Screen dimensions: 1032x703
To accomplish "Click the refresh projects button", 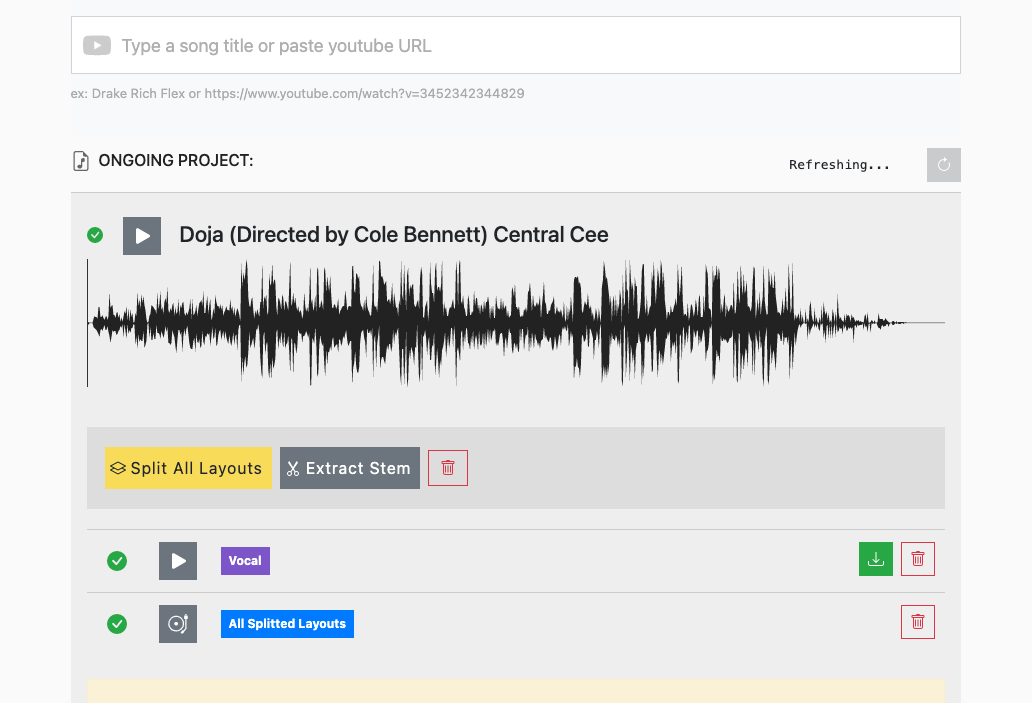I will [943, 165].
